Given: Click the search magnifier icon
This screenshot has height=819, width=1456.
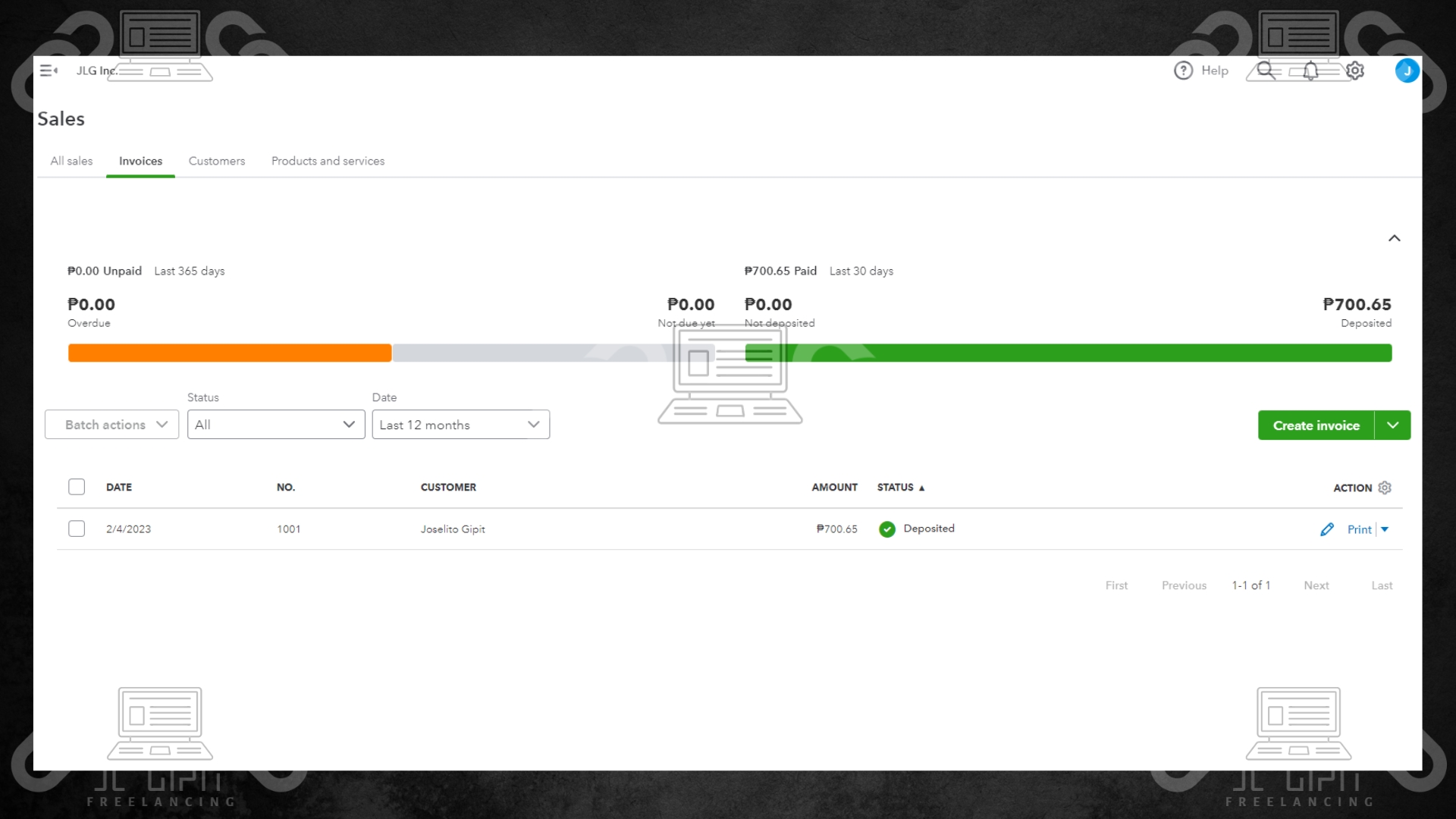Looking at the screenshot, I should coord(1265,71).
